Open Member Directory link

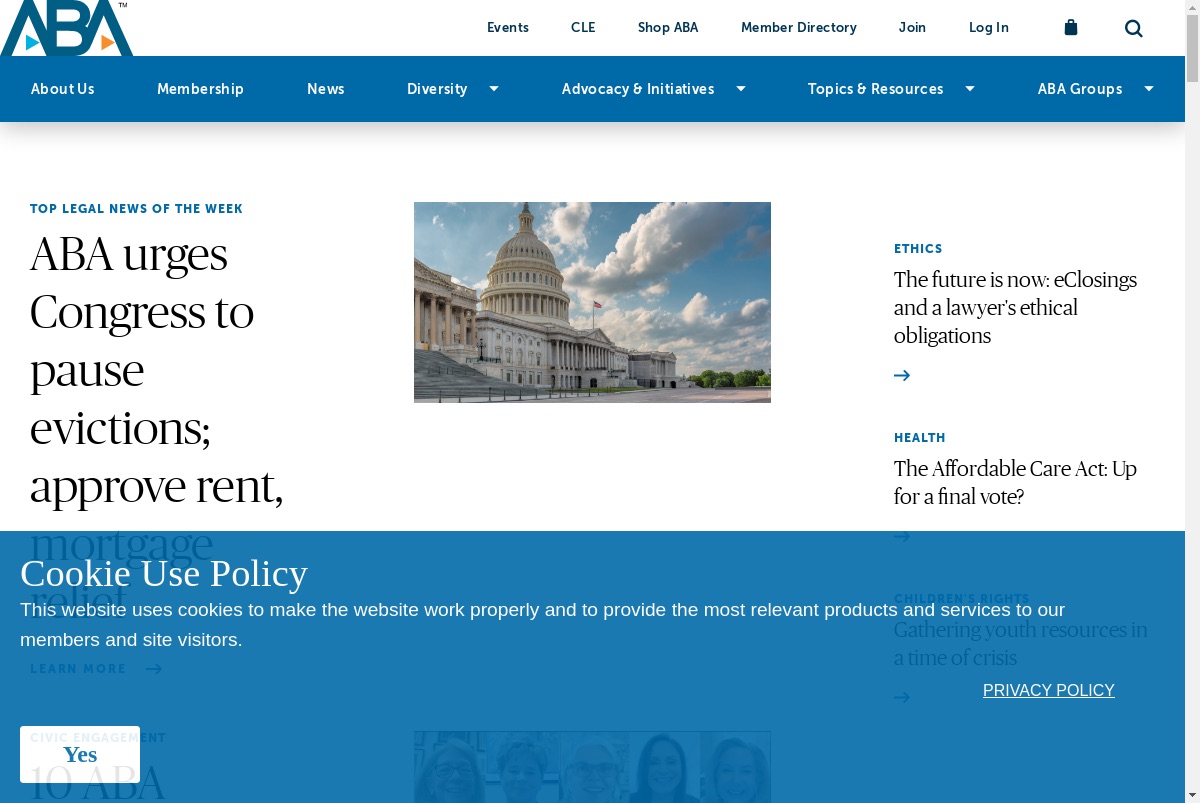coord(799,28)
